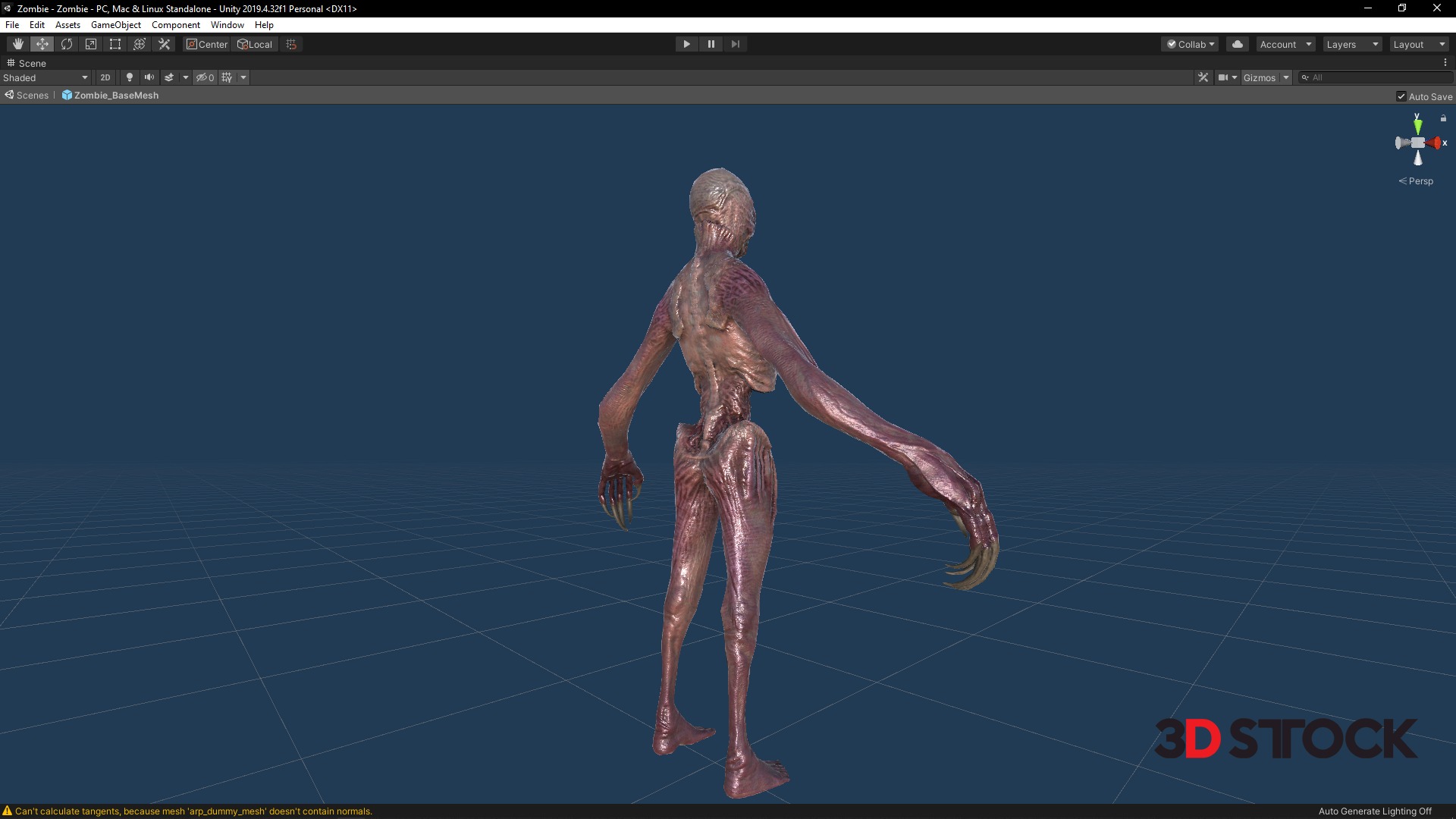This screenshot has width=1456, height=819.
Task: Select the Hand tool
Action: click(18, 44)
